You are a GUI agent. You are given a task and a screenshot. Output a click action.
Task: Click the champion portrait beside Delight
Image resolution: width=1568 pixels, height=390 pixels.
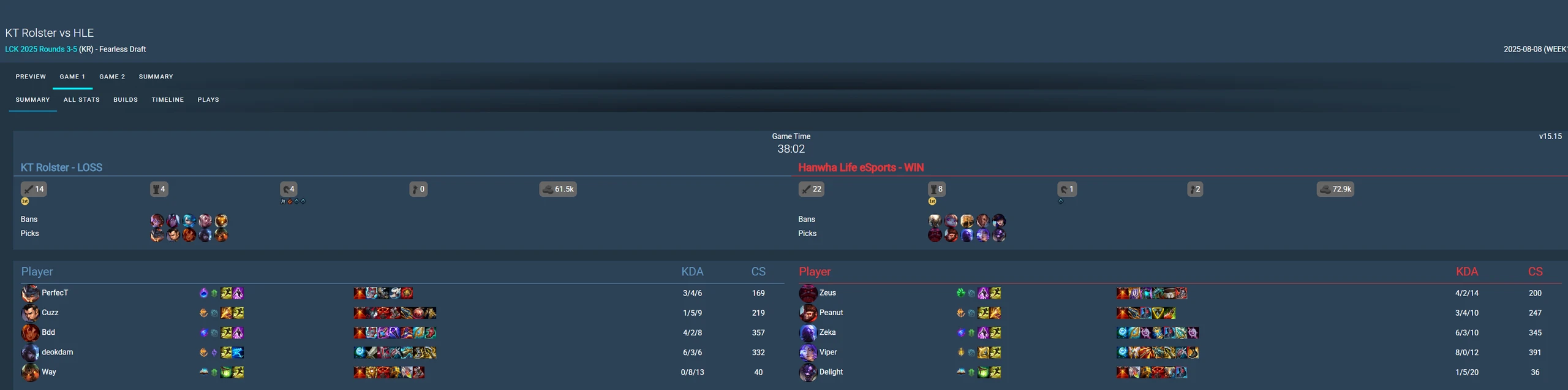tap(808, 372)
